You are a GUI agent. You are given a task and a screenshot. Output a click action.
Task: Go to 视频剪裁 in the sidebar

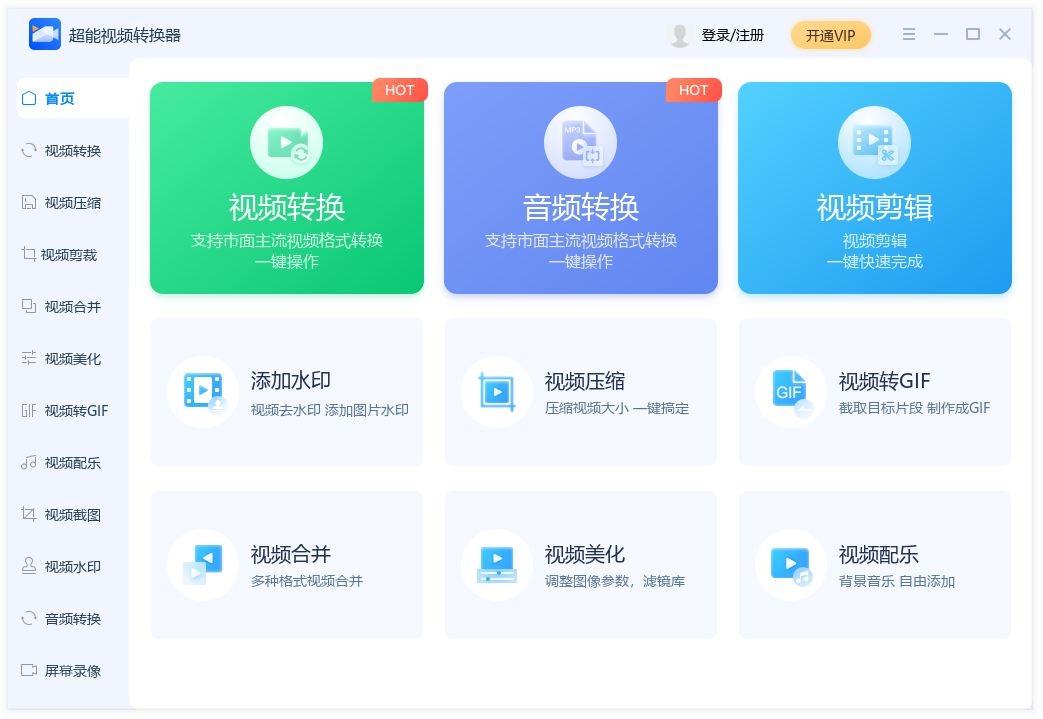68,255
